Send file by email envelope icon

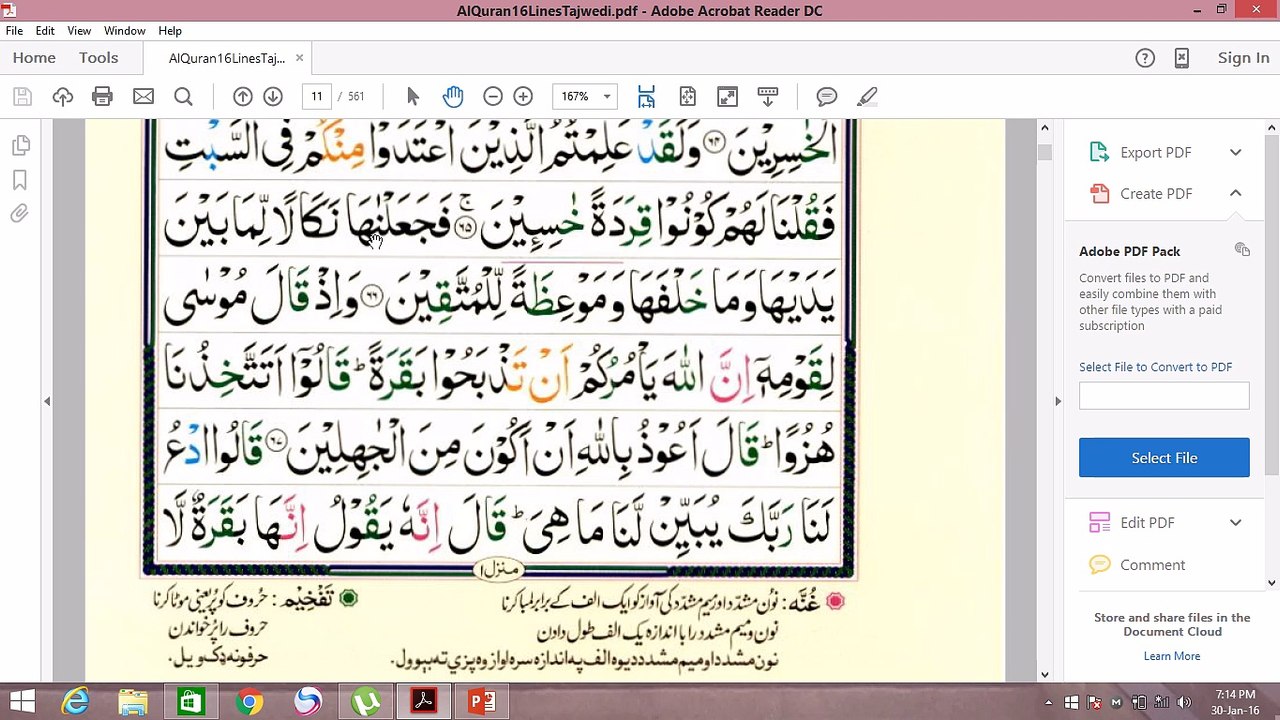pyautogui.click(x=143, y=96)
